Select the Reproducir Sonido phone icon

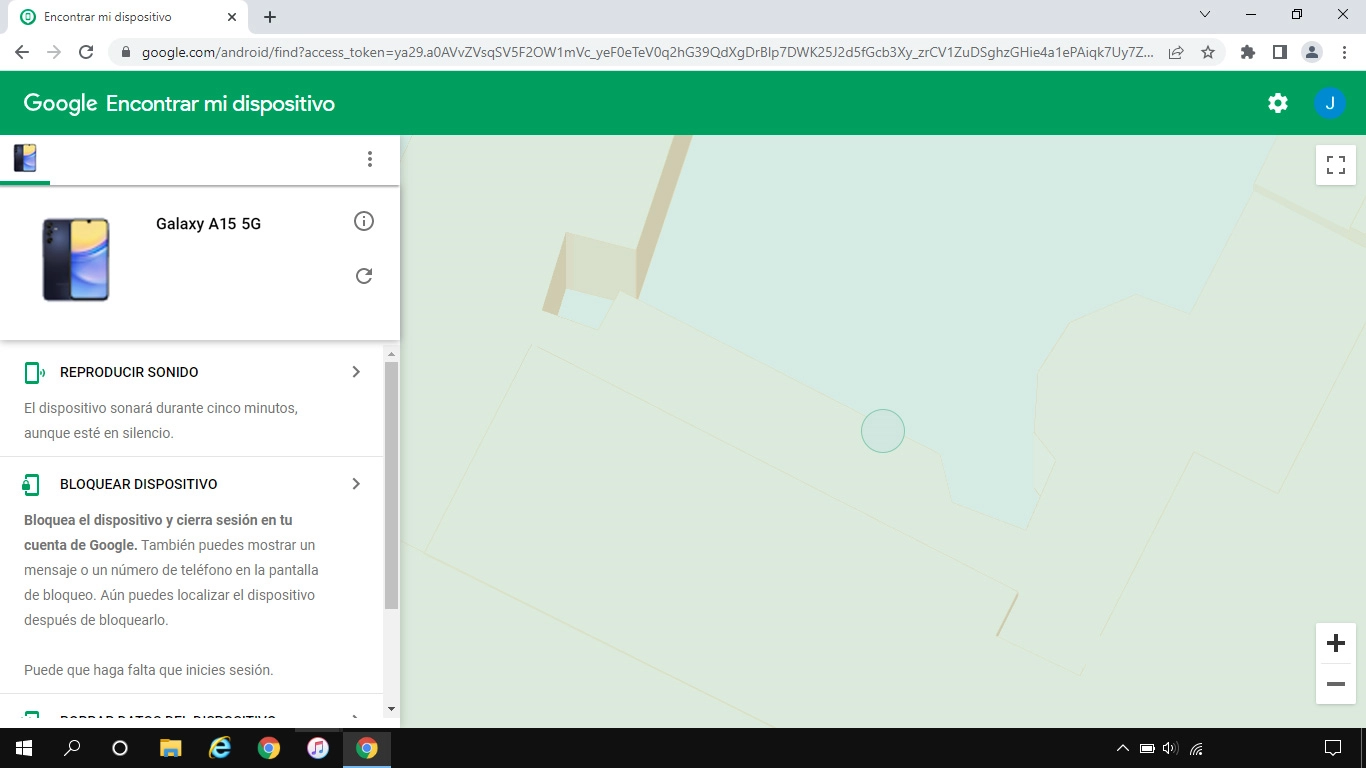31,371
